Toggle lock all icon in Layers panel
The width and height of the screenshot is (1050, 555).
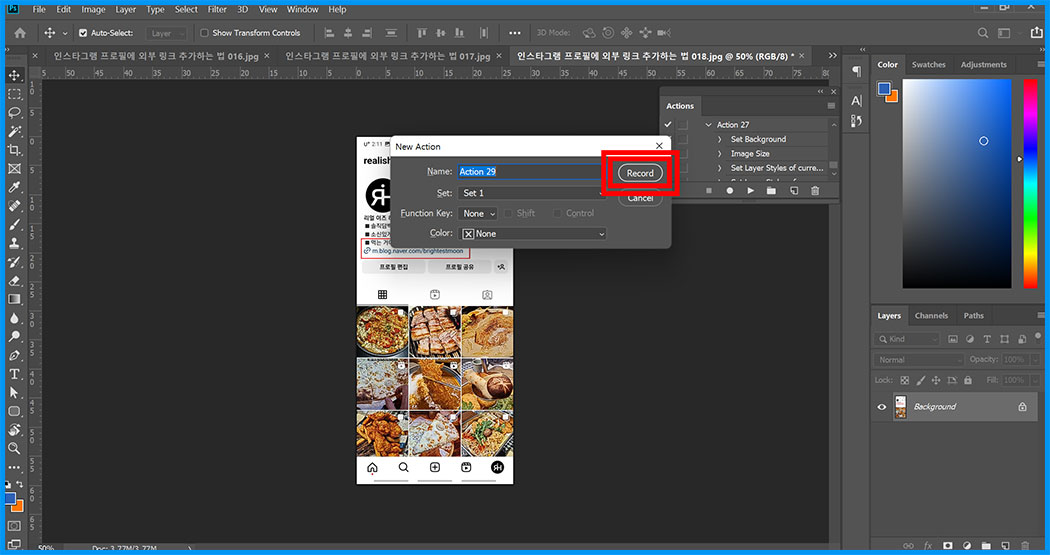point(968,380)
